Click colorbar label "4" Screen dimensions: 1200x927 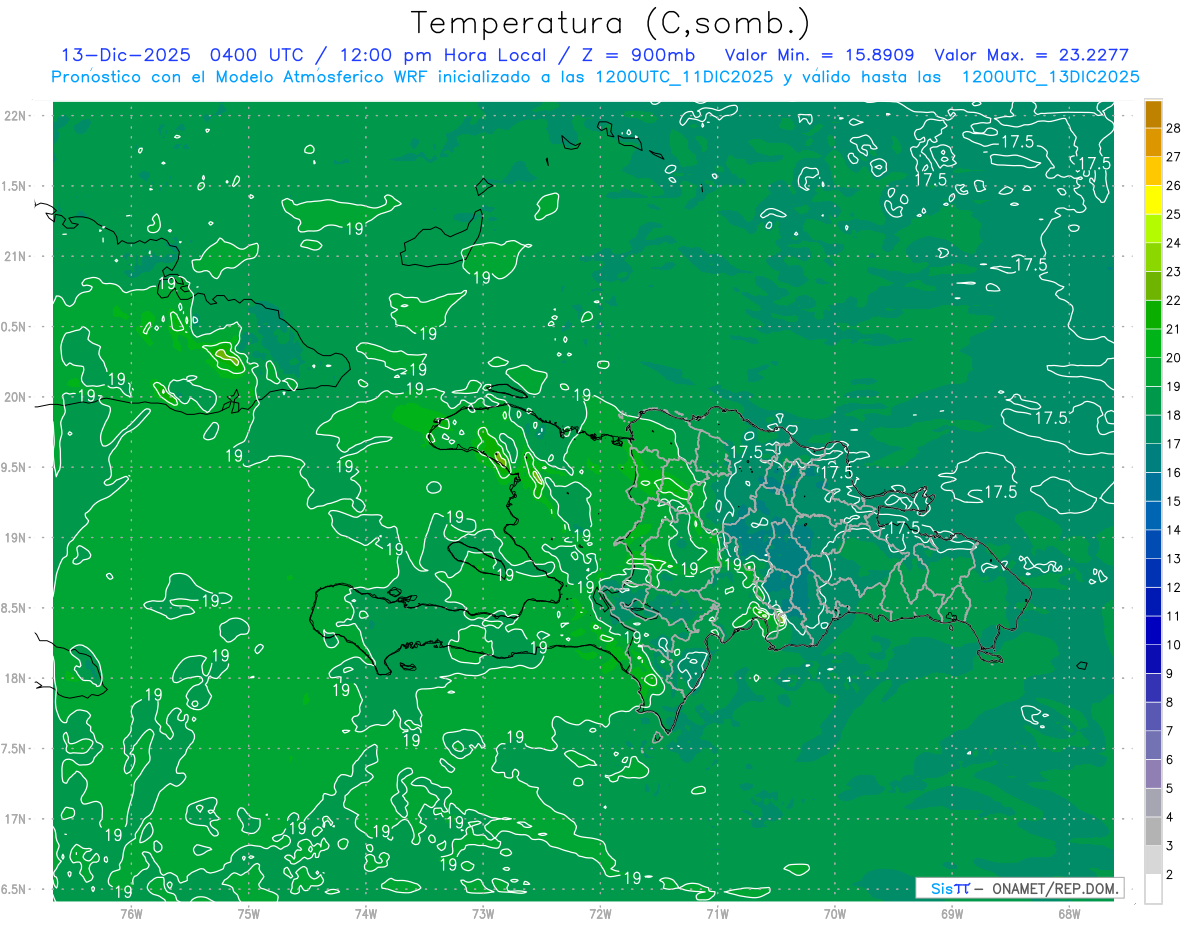tap(1170, 818)
